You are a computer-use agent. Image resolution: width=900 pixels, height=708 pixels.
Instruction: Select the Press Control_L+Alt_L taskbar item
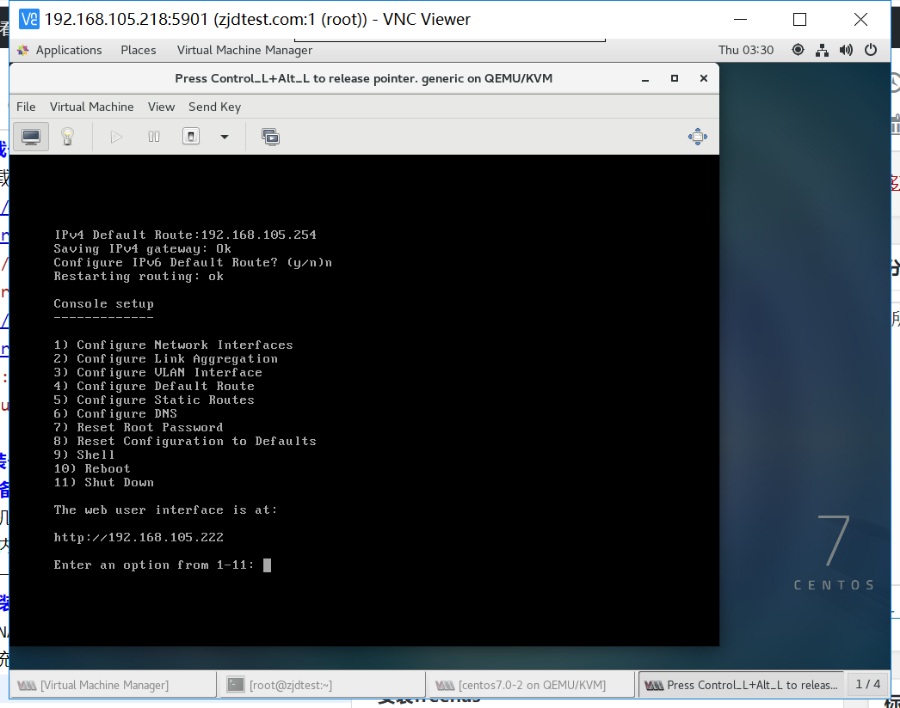click(742, 684)
